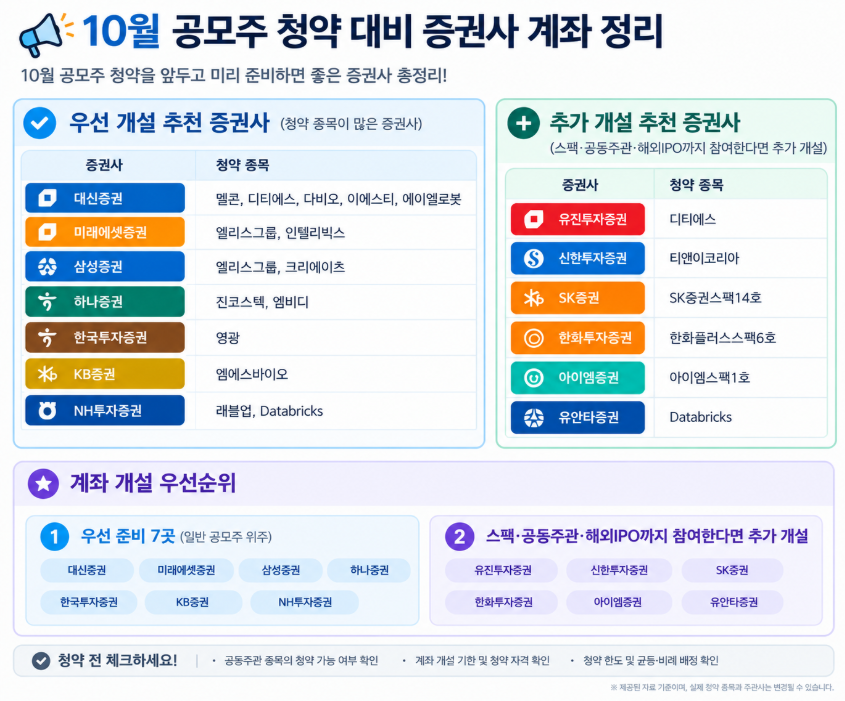The height and width of the screenshot is (701, 845).
Task: Click the logo icon in the teal 아이엠증권 badge
Action: coord(534,378)
